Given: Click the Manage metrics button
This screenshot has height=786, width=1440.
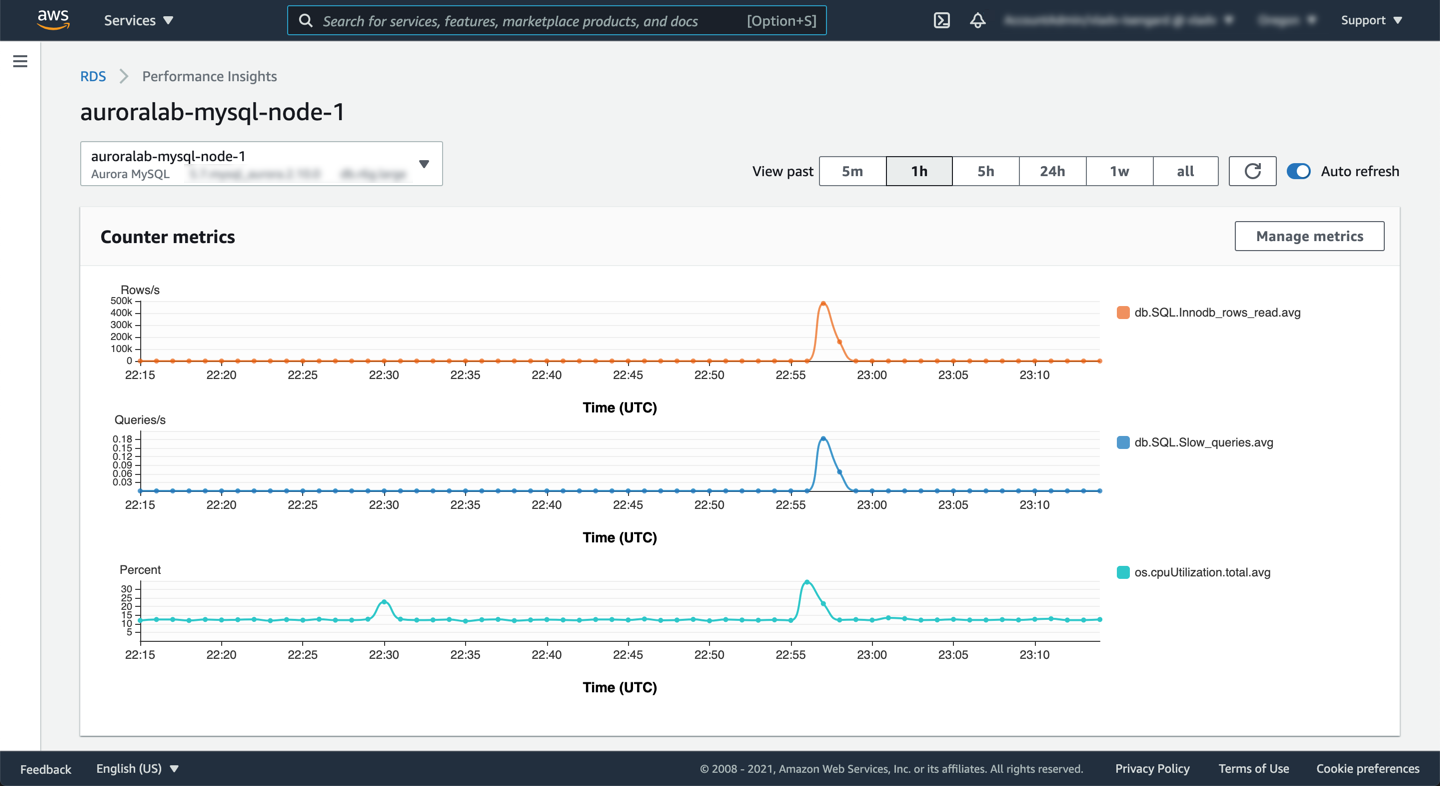Looking at the screenshot, I should (1309, 236).
